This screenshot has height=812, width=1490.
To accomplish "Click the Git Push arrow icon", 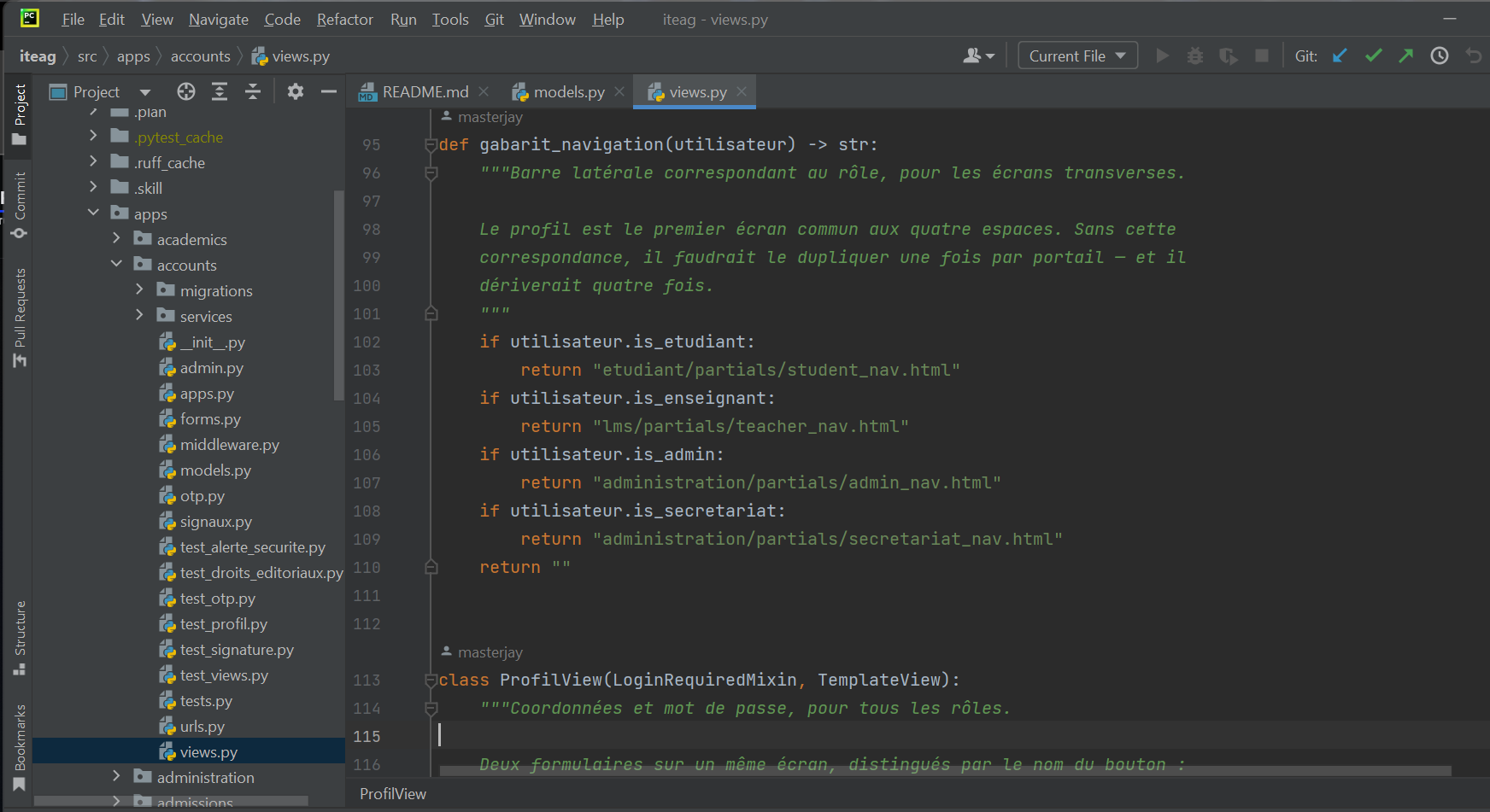I will (x=1405, y=55).
